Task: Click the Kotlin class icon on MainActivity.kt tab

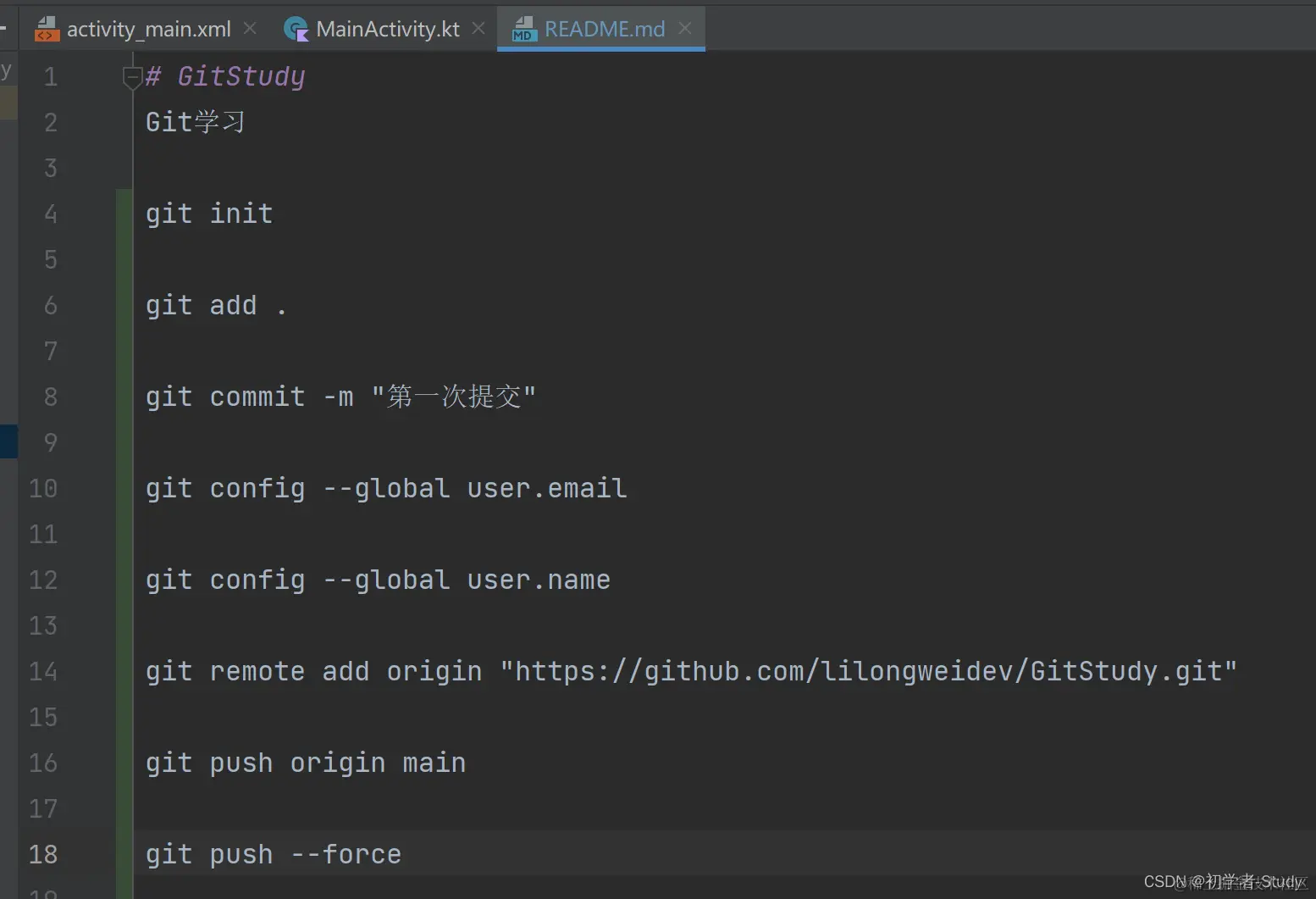Action: click(x=296, y=30)
